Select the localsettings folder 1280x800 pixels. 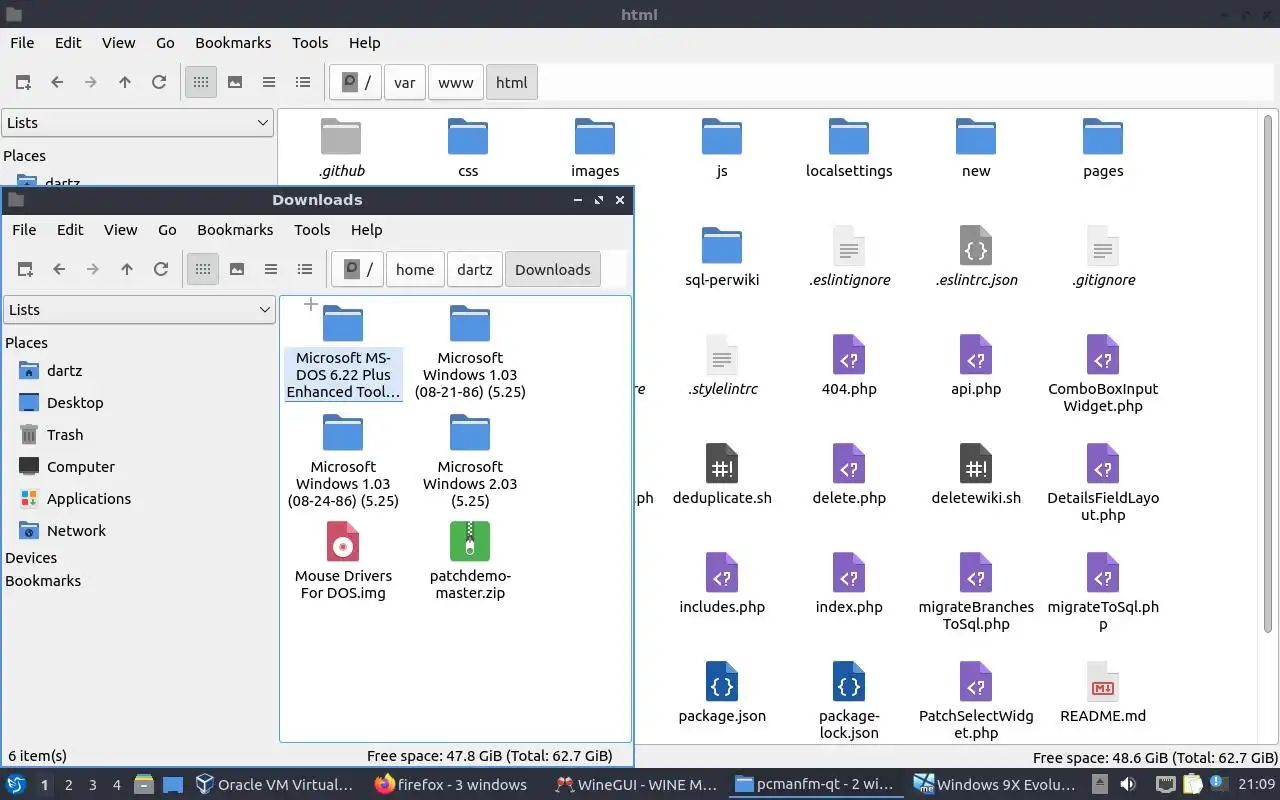click(x=849, y=147)
